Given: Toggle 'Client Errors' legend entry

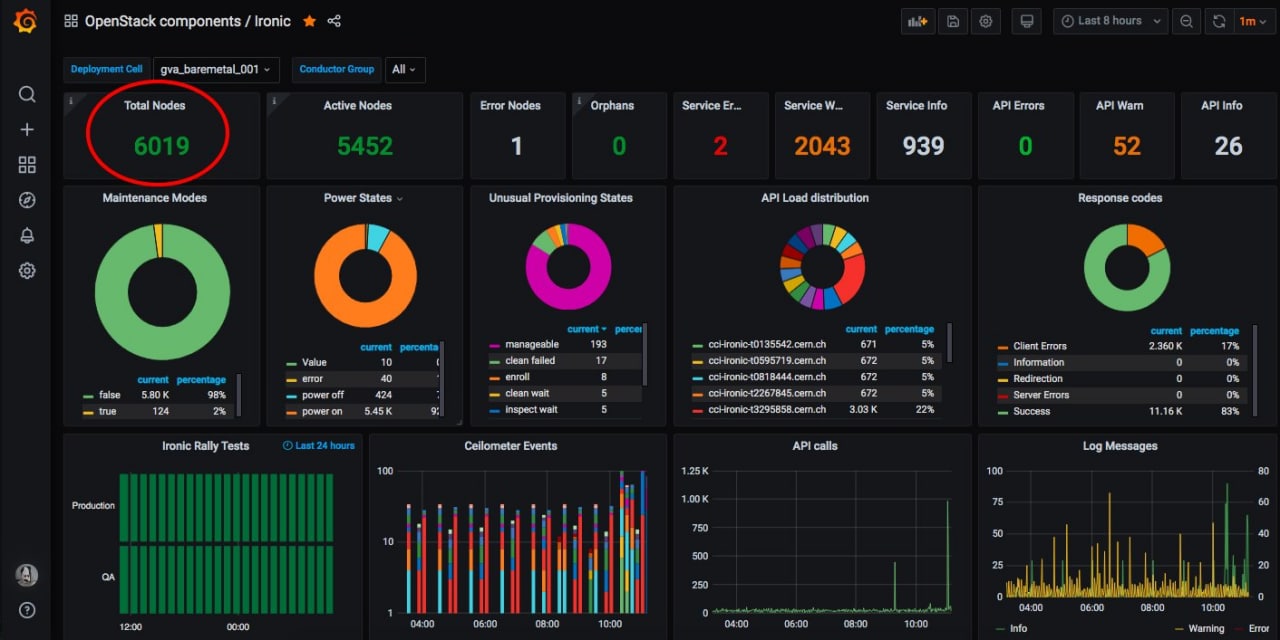Looking at the screenshot, I should (1040, 346).
